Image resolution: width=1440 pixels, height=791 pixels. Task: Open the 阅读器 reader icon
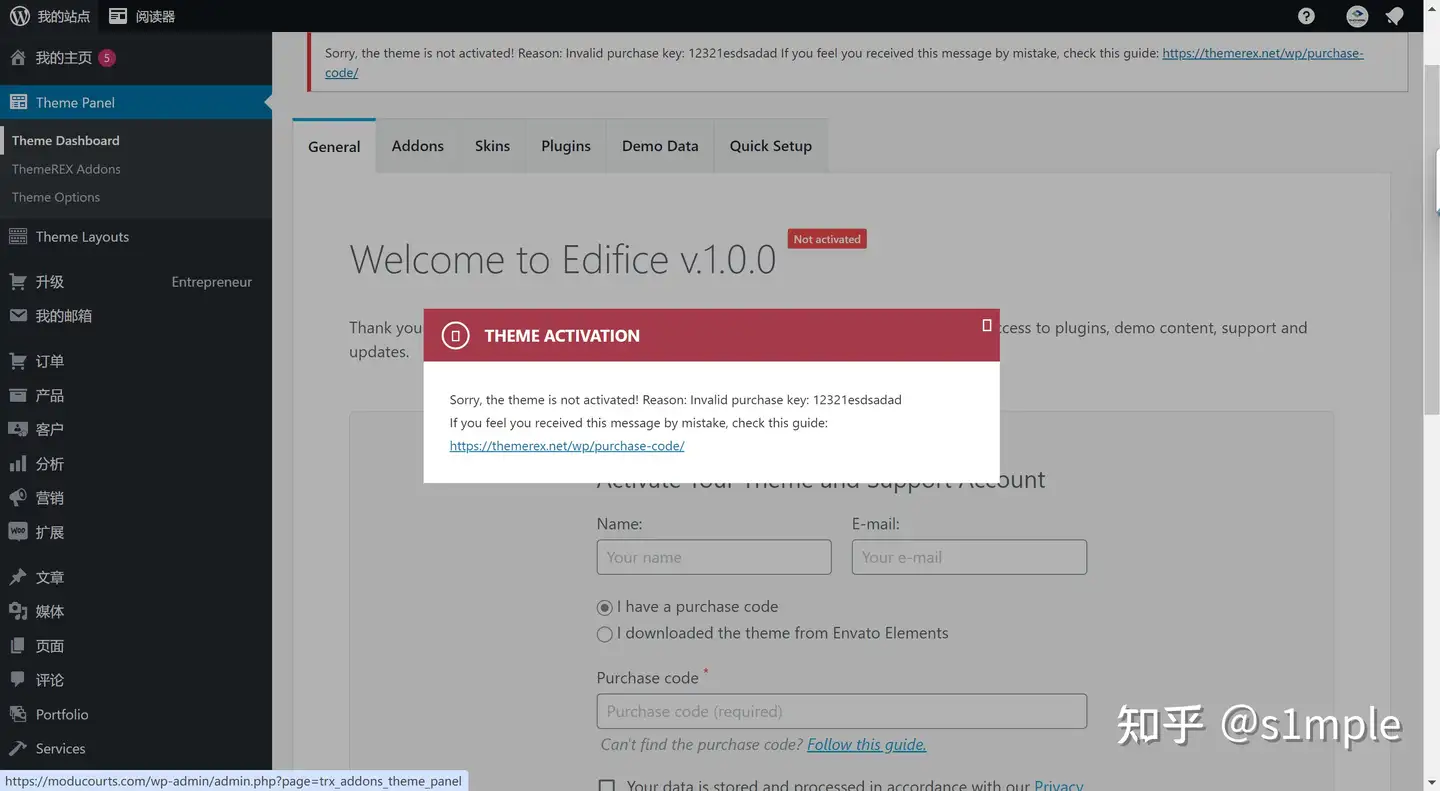click(x=118, y=16)
